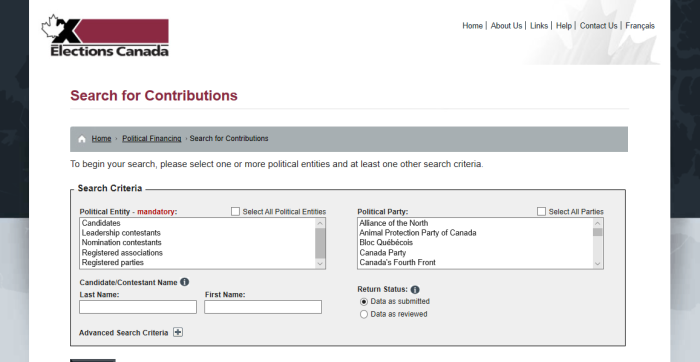The height and width of the screenshot is (362, 700).
Task: Open the Return Status info icon
Action: (x=415, y=290)
